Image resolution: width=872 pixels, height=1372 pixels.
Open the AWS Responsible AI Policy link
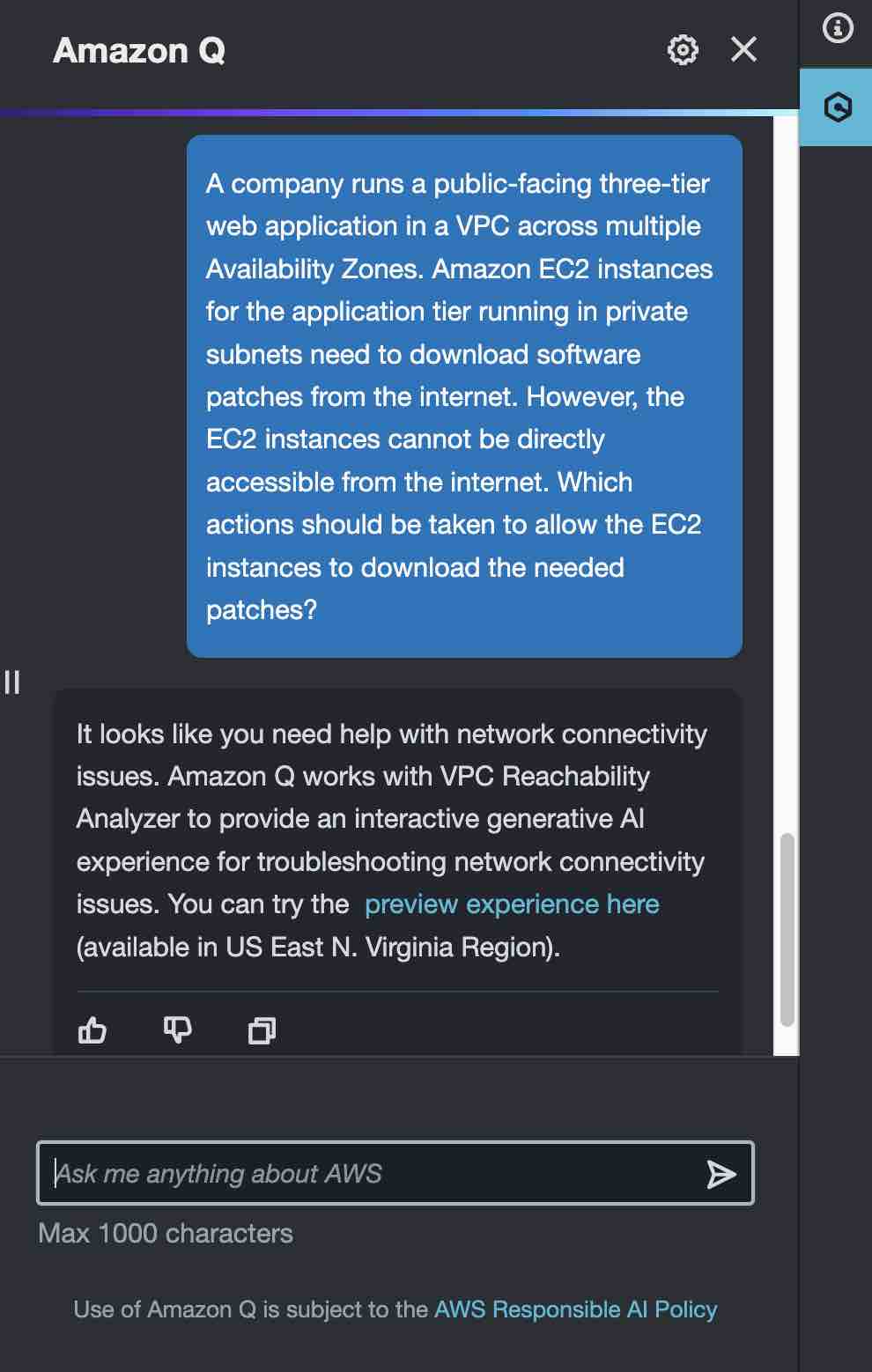click(x=576, y=1309)
